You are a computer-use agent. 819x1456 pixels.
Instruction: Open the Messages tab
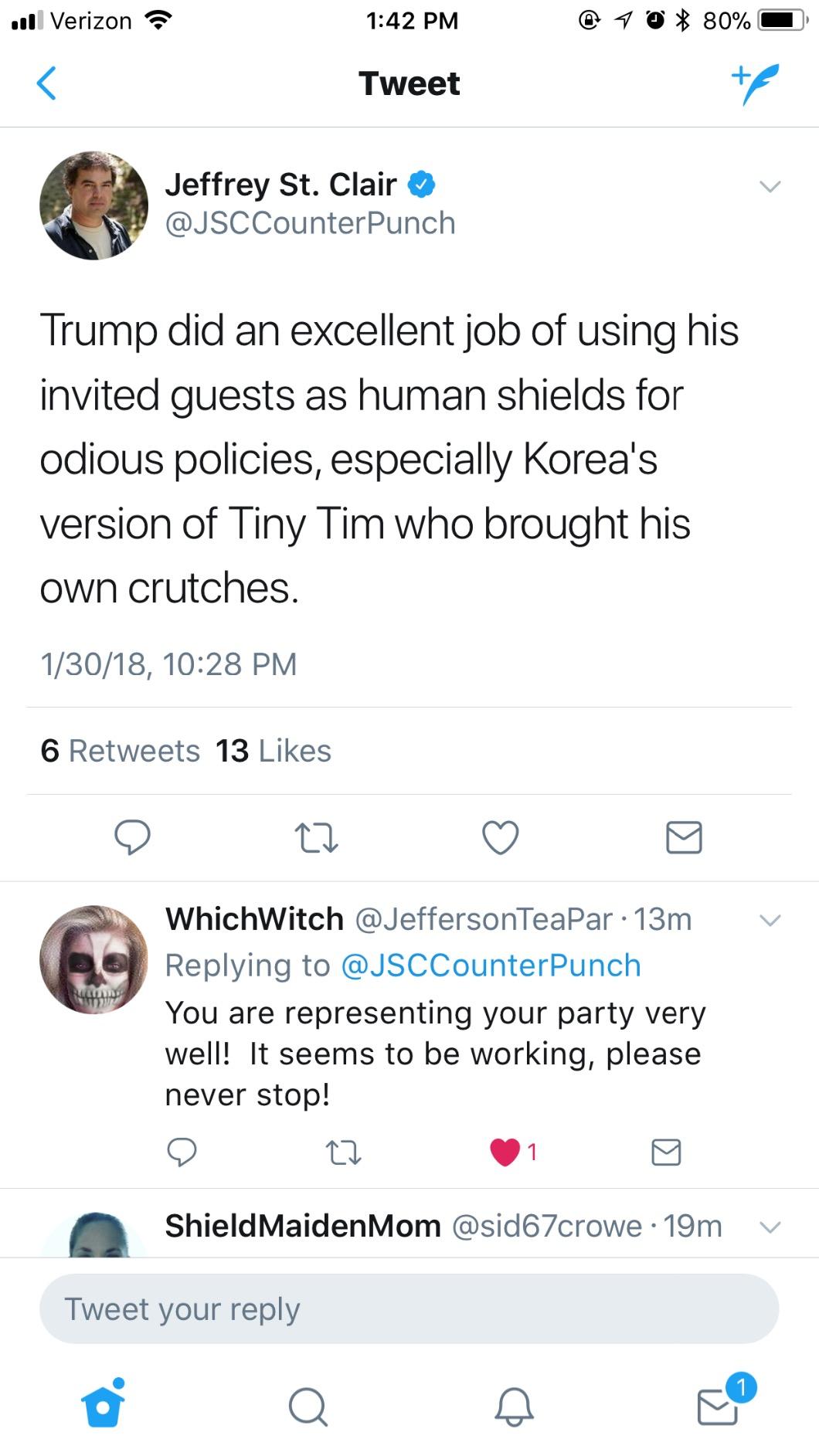coord(719,1406)
